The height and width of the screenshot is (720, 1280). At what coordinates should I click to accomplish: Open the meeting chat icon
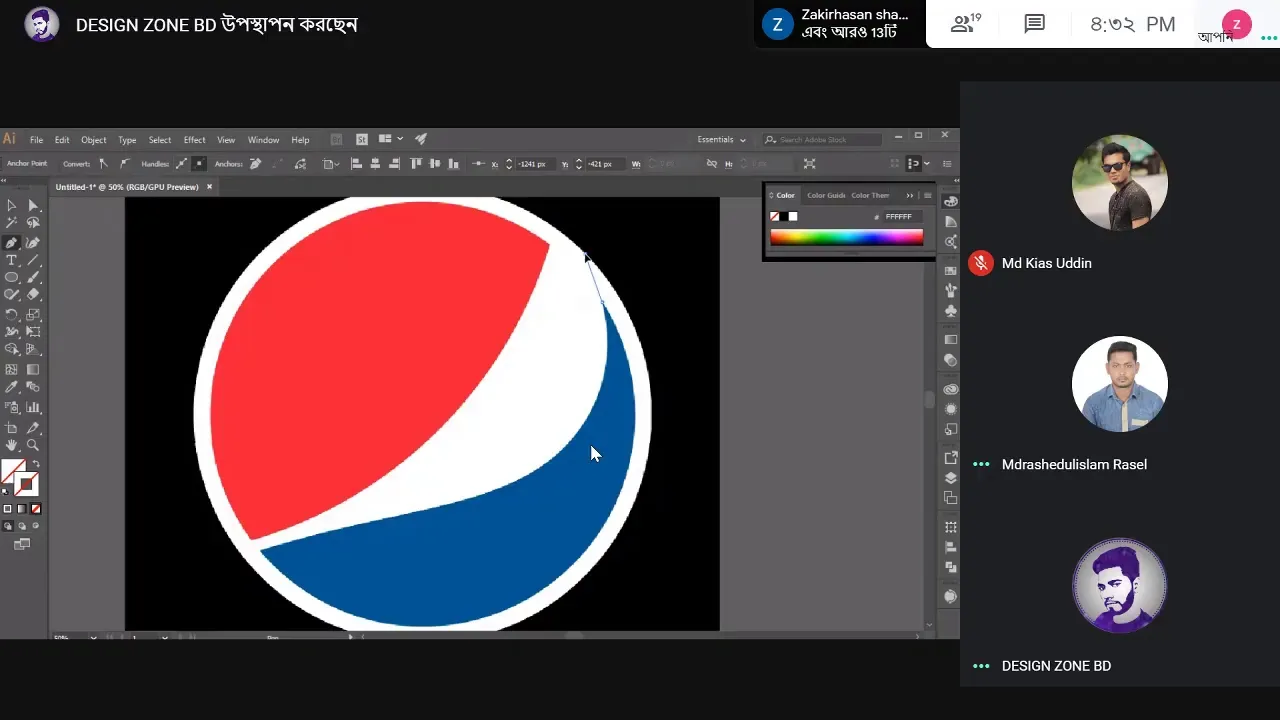tap(1035, 24)
